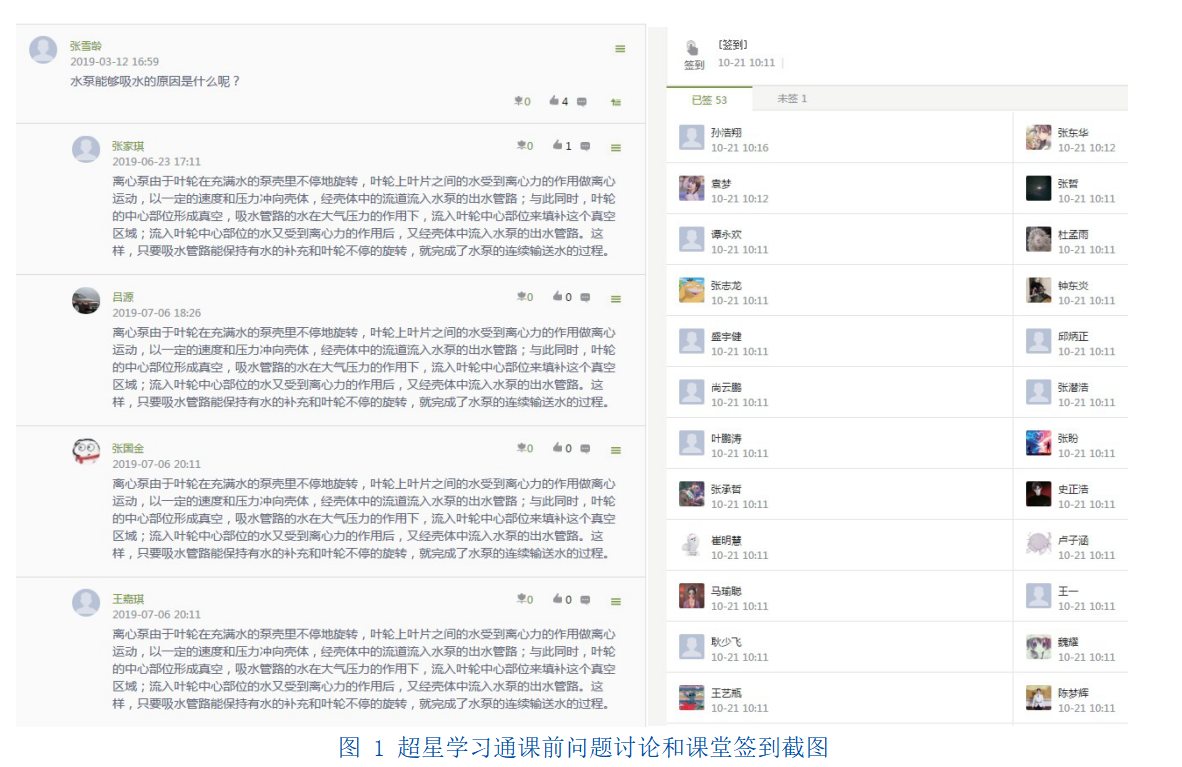Click the pin-to-top icon on 张雪龄's post
The width and height of the screenshot is (1182, 767).
(x=616, y=102)
